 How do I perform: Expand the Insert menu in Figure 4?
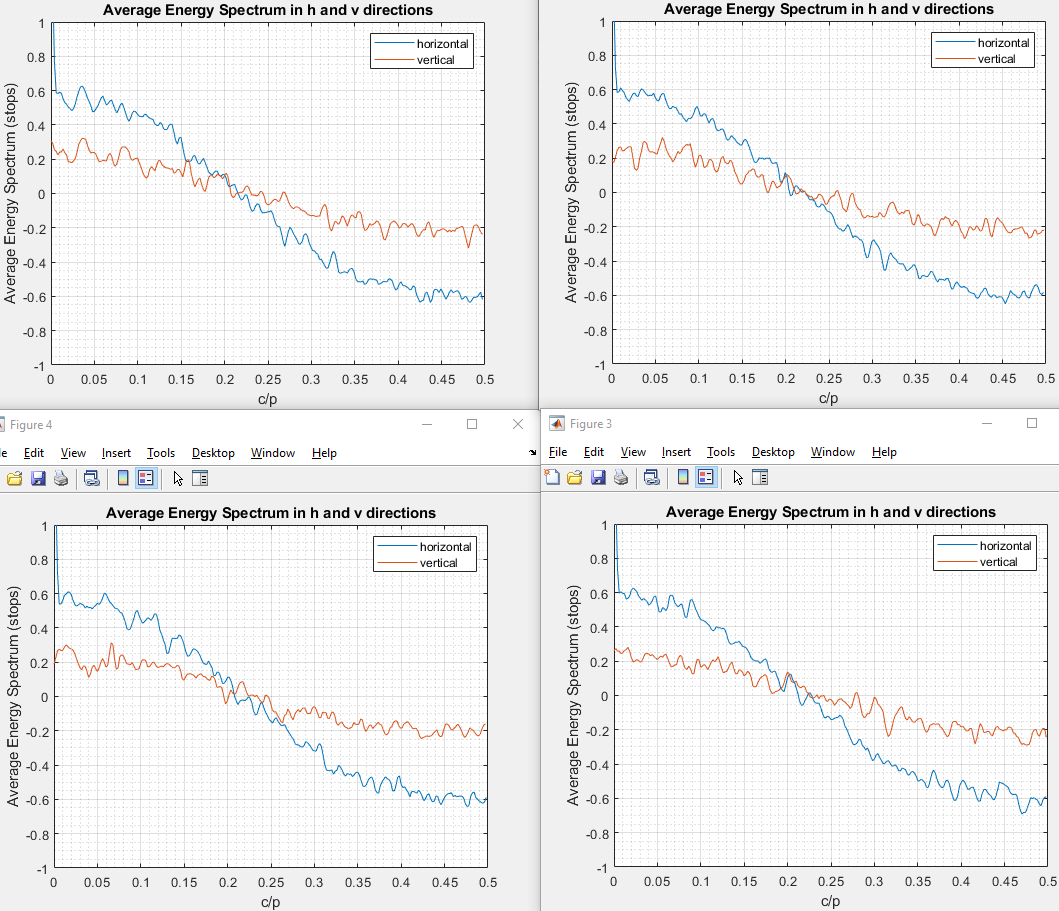point(116,453)
